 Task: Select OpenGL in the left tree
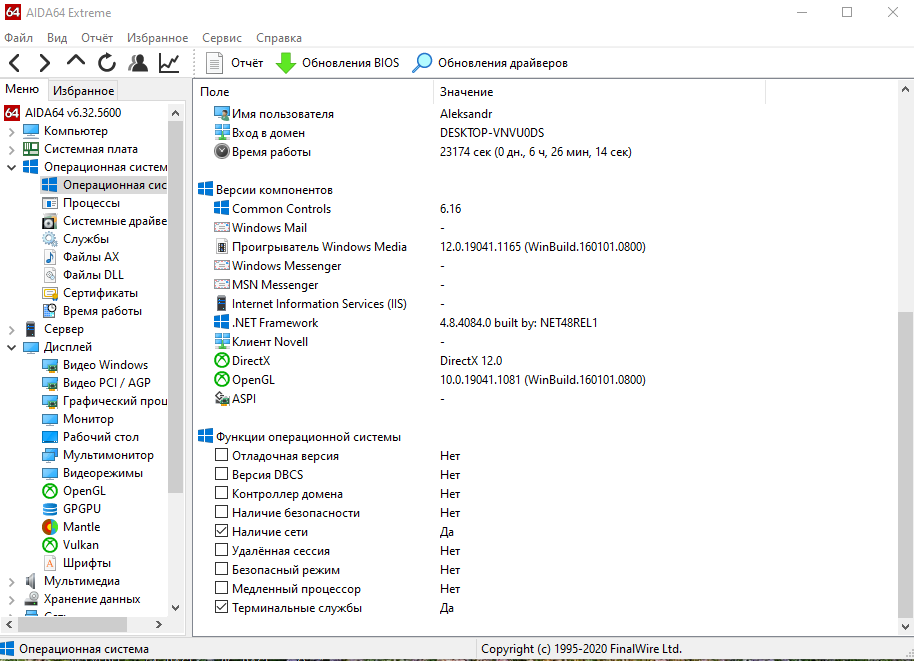click(84, 491)
